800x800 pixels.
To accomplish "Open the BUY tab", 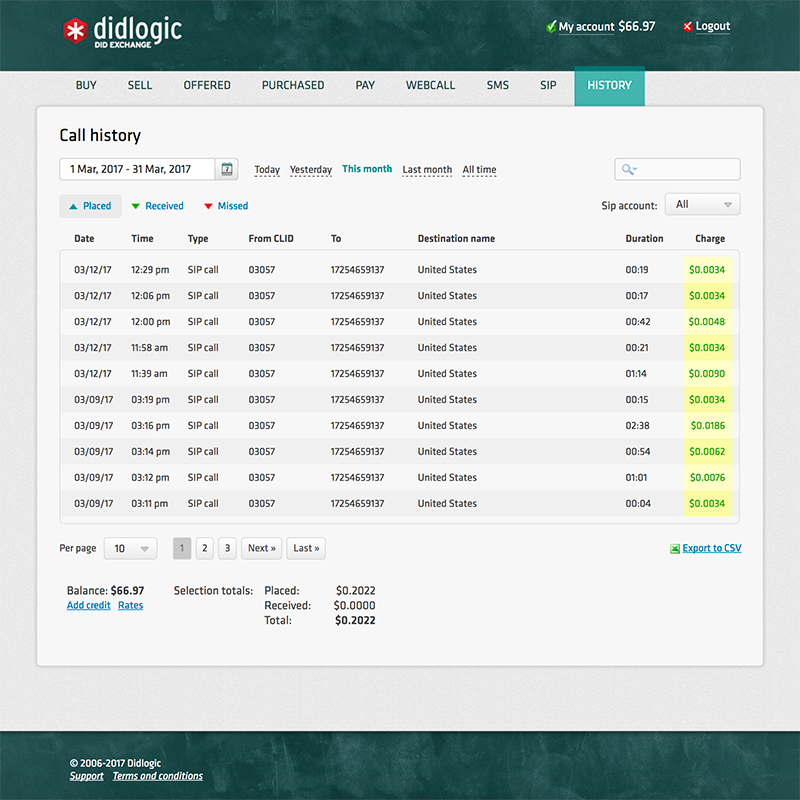I will pyautogui.click(x=86, y=85).
